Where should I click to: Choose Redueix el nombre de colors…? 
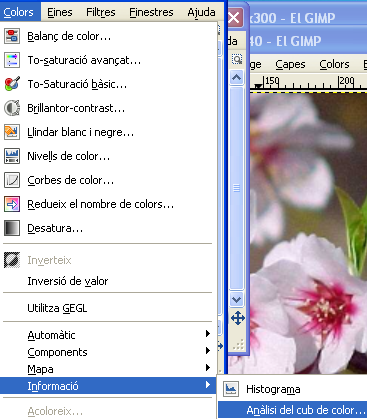tap(107, 204)
